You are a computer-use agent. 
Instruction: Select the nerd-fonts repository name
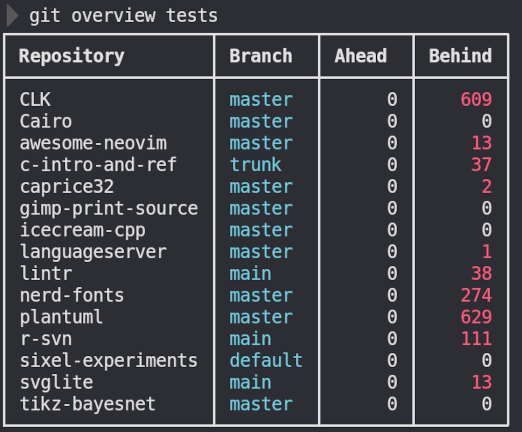coord(72,296)
